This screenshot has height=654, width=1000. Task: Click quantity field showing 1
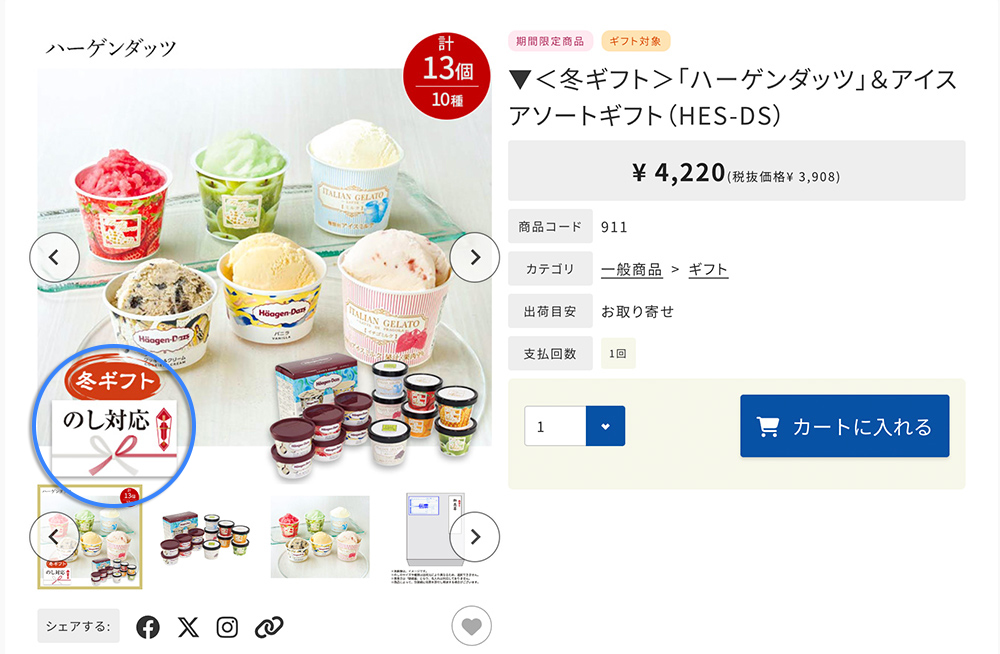coord(555,426)
